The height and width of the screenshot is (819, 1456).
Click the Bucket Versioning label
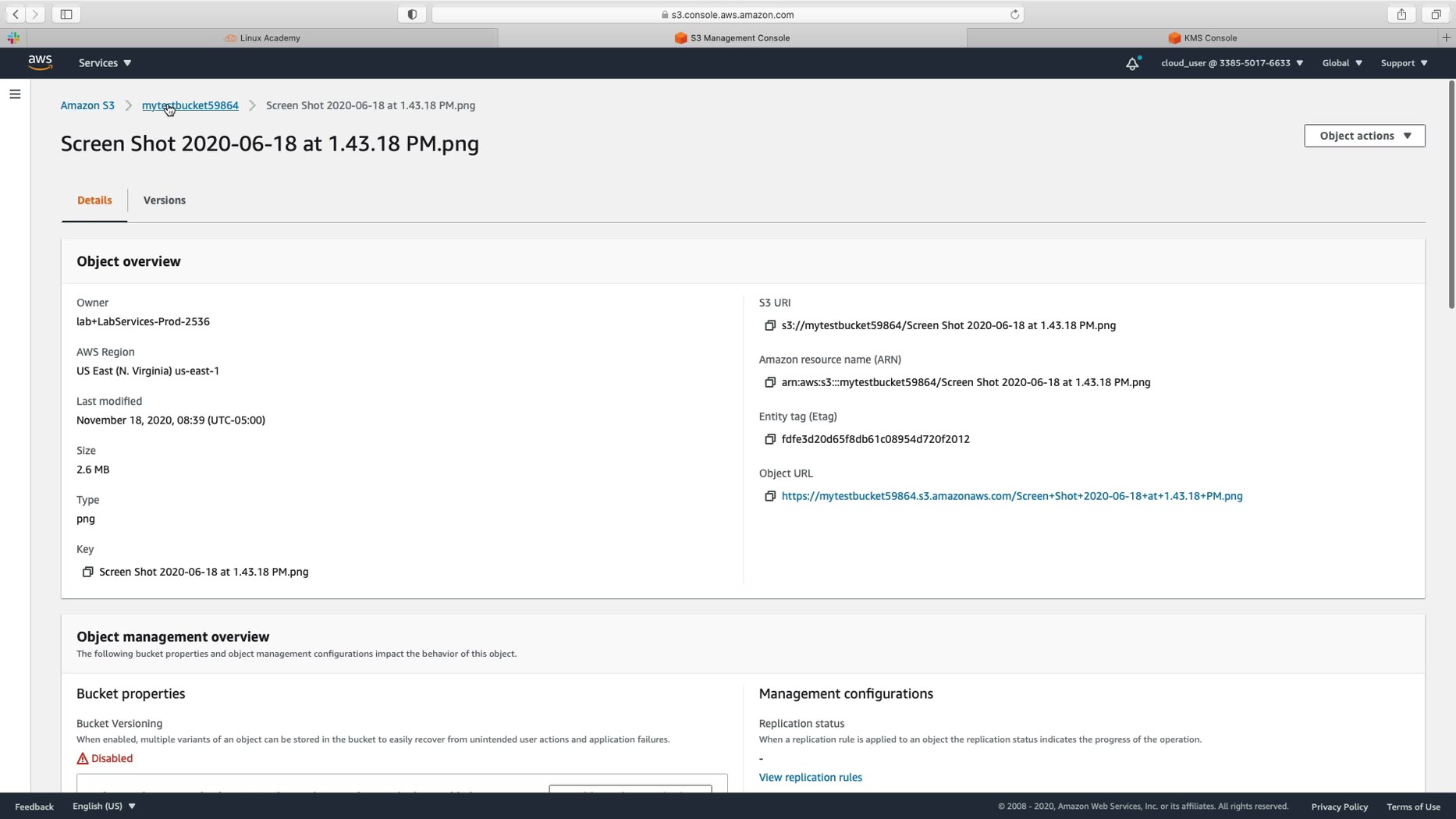[x=119, y=724]
